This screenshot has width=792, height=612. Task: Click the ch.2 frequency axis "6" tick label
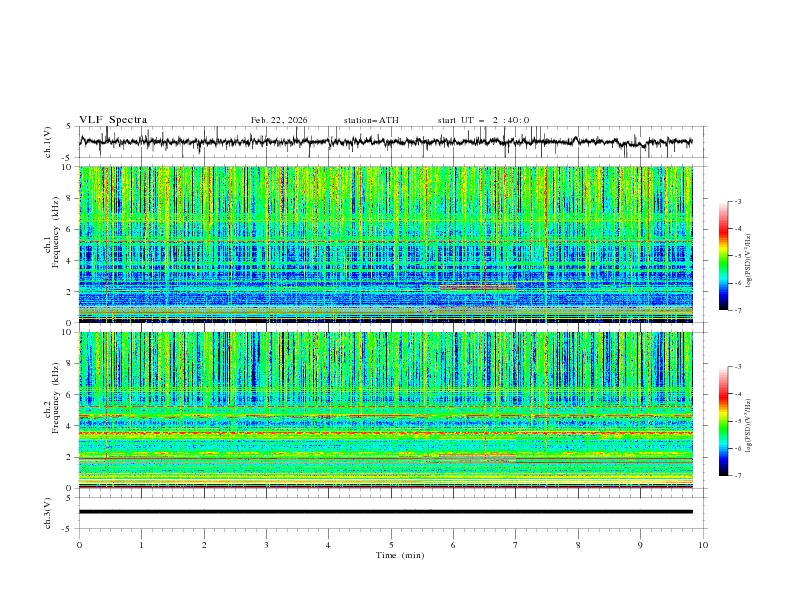coord(70,394)
